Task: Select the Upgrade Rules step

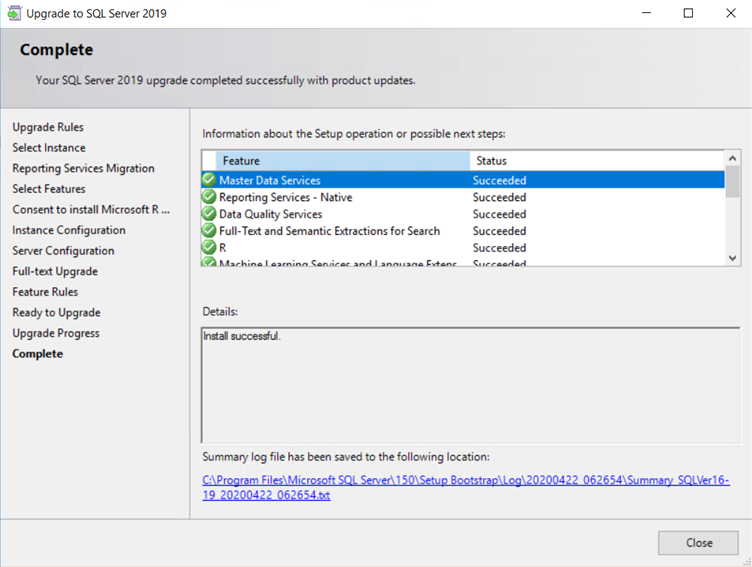Action: [48, 127]
